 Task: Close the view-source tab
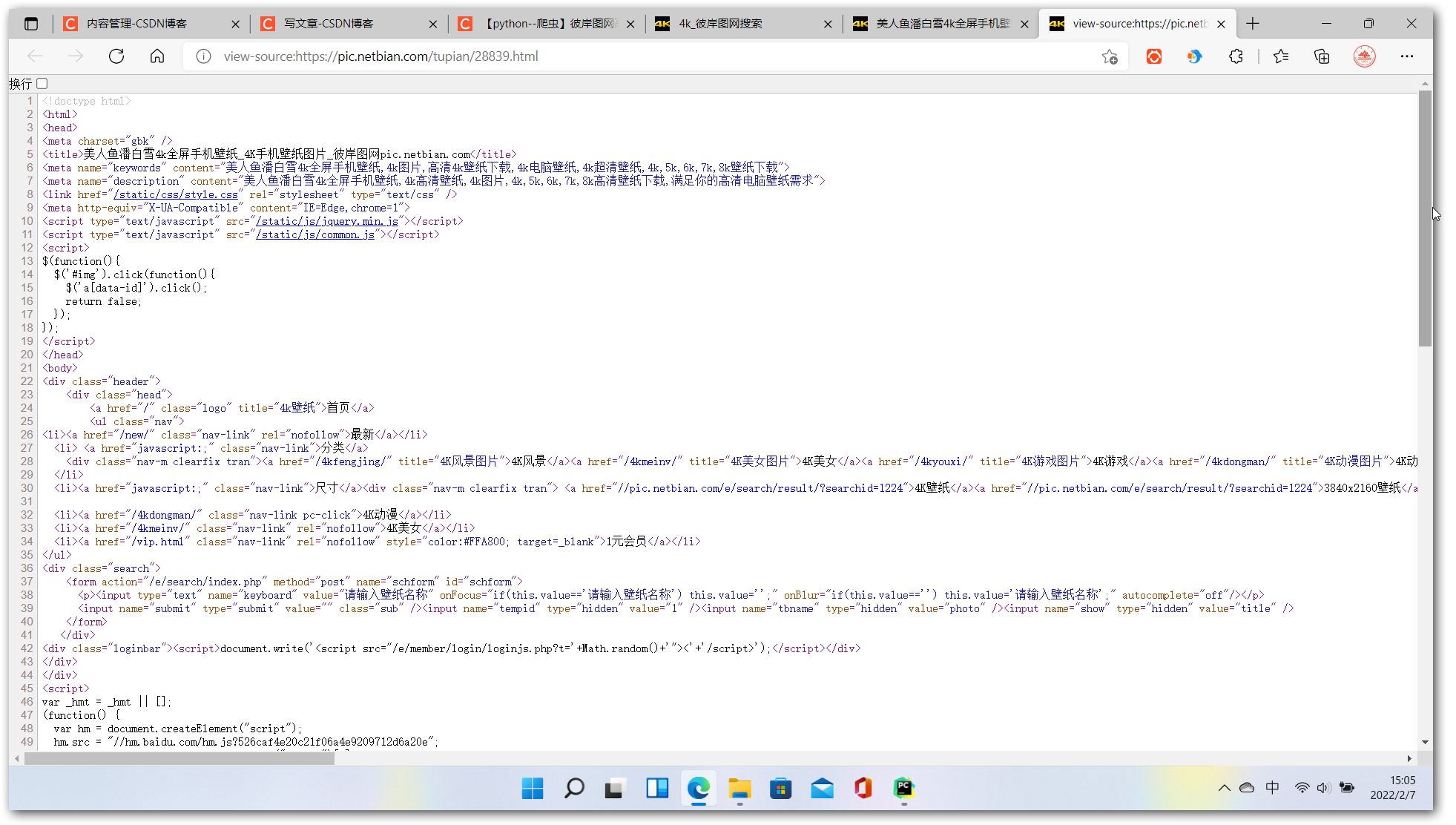(1221, 24)
